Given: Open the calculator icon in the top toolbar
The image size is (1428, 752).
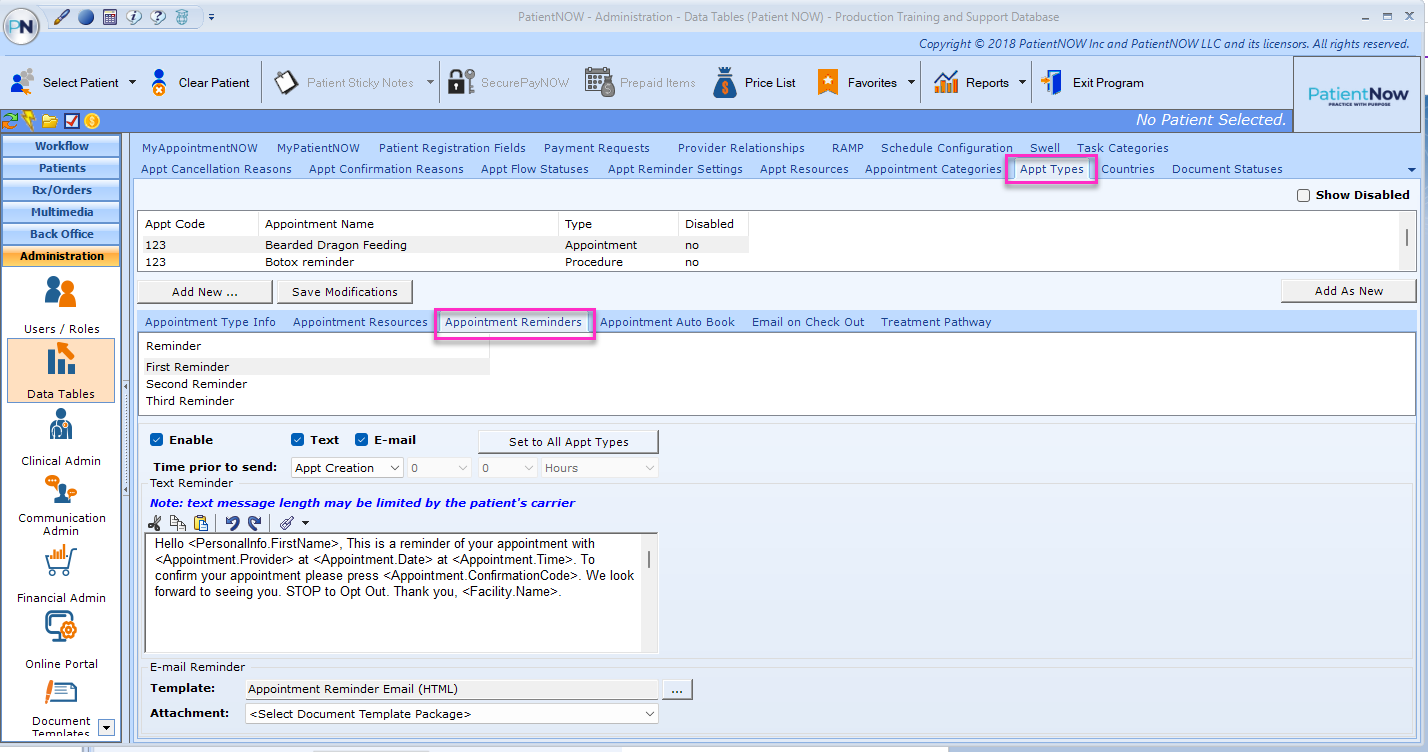Looking at the screenshot, I should click(x=110, y=16).
